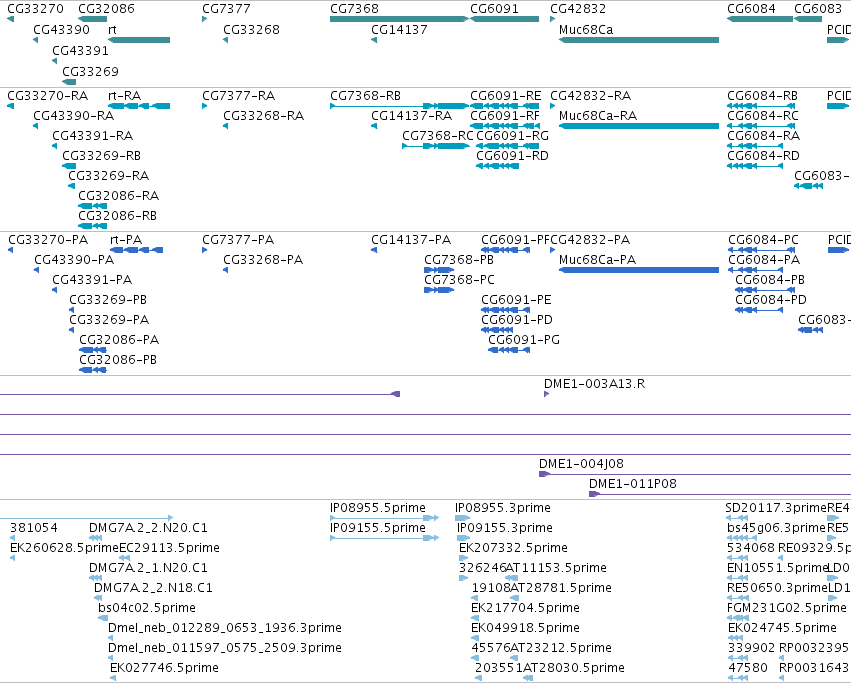Open the CG14137 gene label
Screen dimensions: 851x683
coord(399,29)
